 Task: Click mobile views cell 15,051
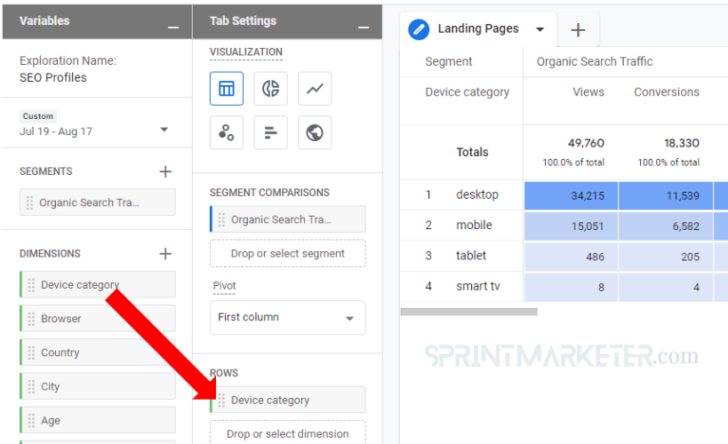571,226
